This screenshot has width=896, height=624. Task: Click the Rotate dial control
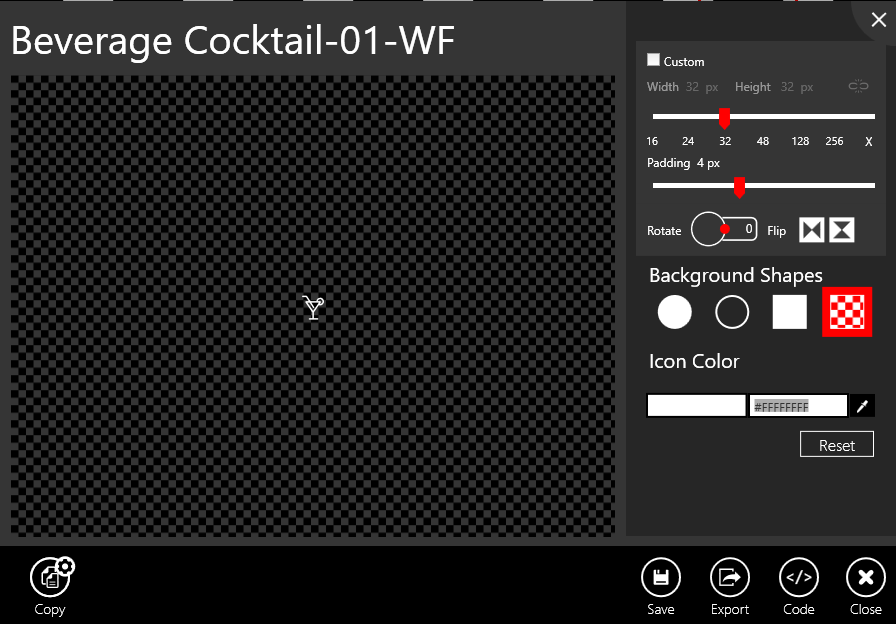(709, 229)
